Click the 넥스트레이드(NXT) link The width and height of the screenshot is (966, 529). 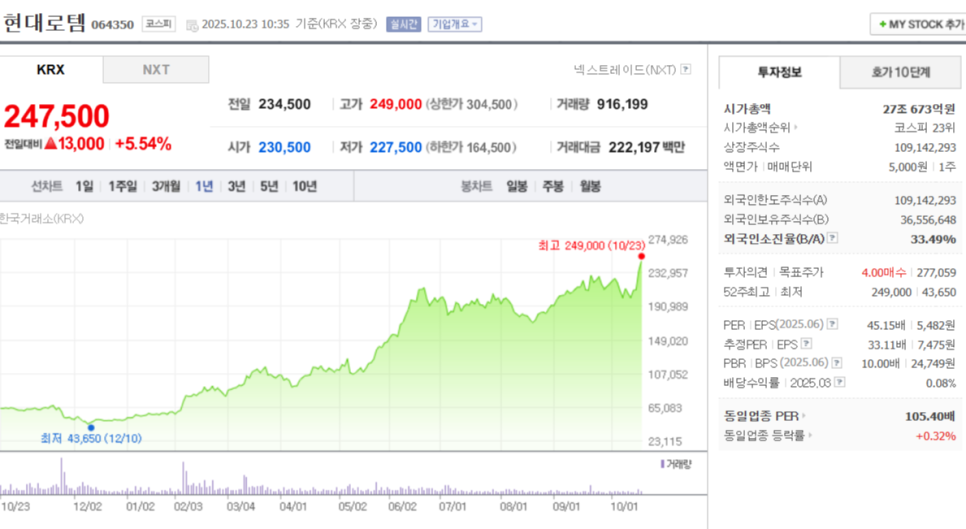[x=625, y=70]
